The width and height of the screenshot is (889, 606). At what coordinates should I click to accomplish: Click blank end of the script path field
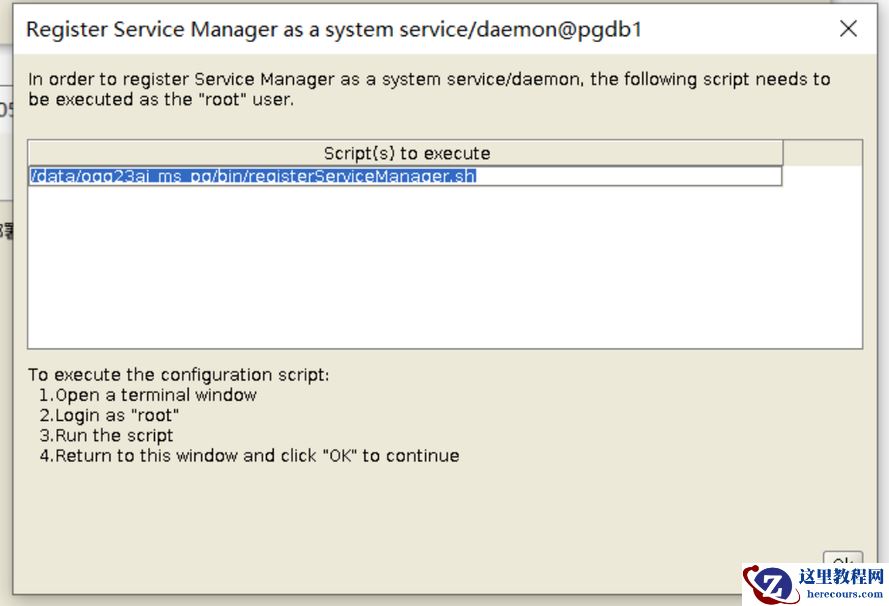630,176
